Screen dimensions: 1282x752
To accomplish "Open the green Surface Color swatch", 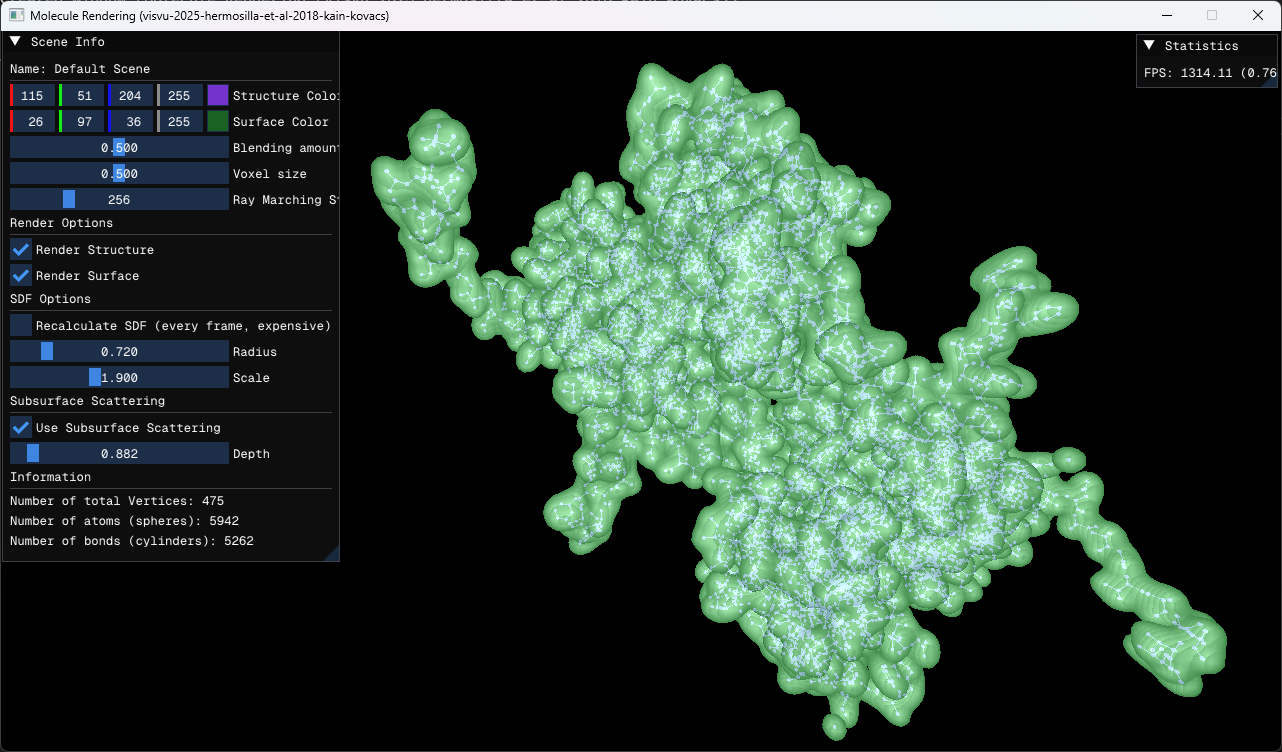I will click(x=218, y=122).
